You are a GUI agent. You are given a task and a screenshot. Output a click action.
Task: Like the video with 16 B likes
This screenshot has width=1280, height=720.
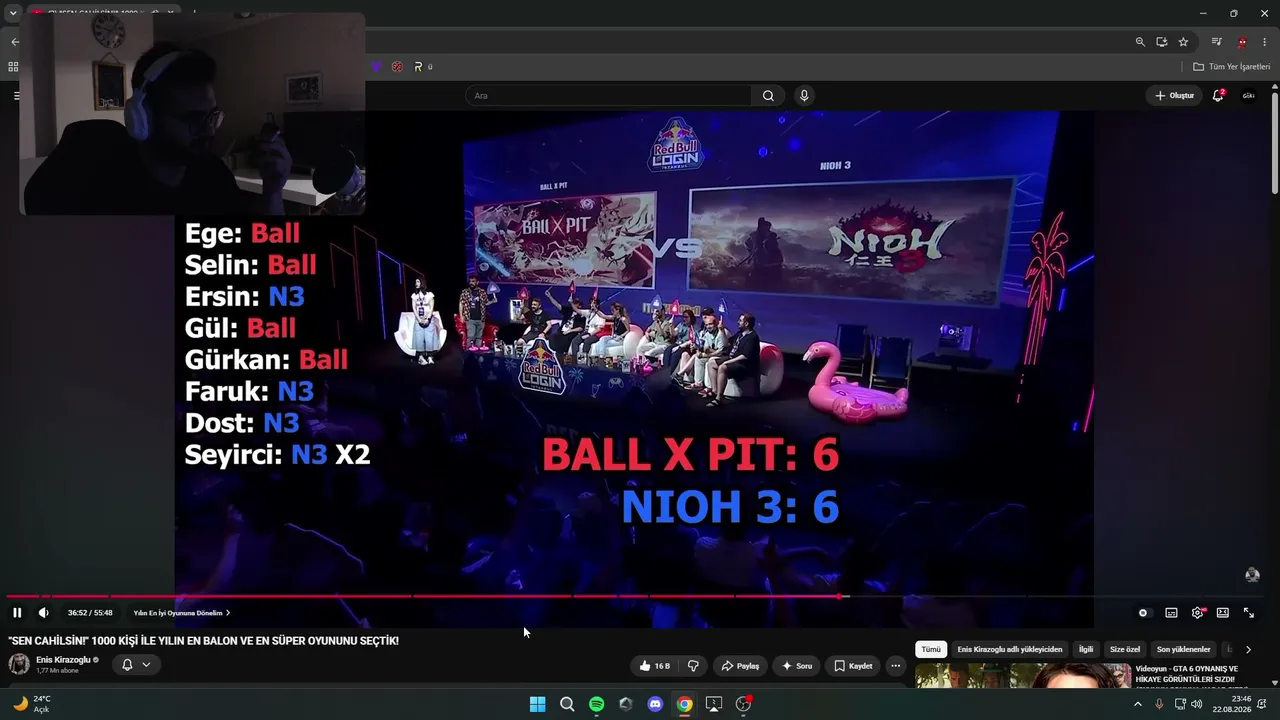tap(654, 666)
